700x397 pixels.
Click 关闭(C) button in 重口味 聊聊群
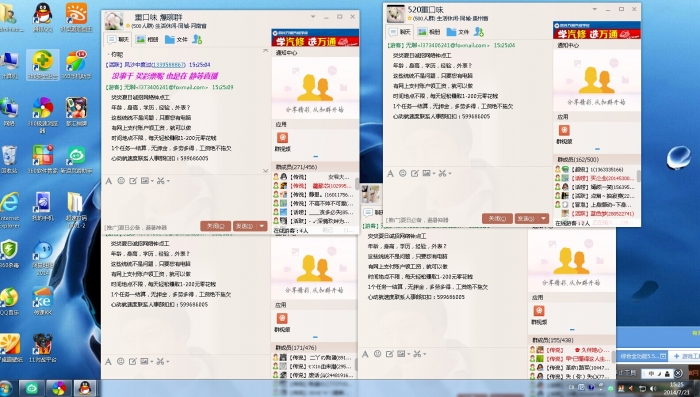click(216, 226)
